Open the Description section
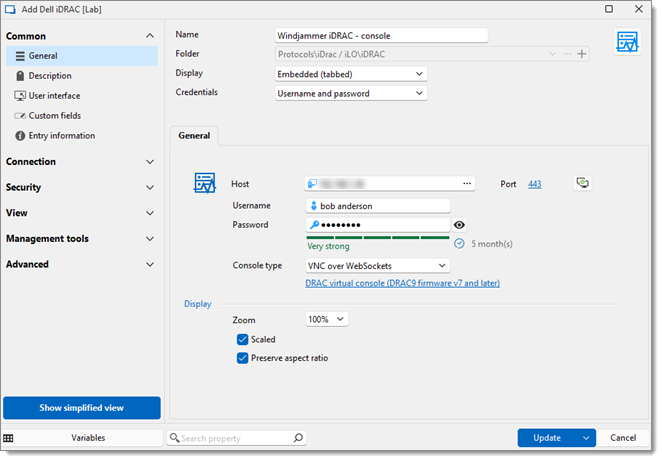The height and width of the screenshot is (461, 662). click(x=50, y=76)
